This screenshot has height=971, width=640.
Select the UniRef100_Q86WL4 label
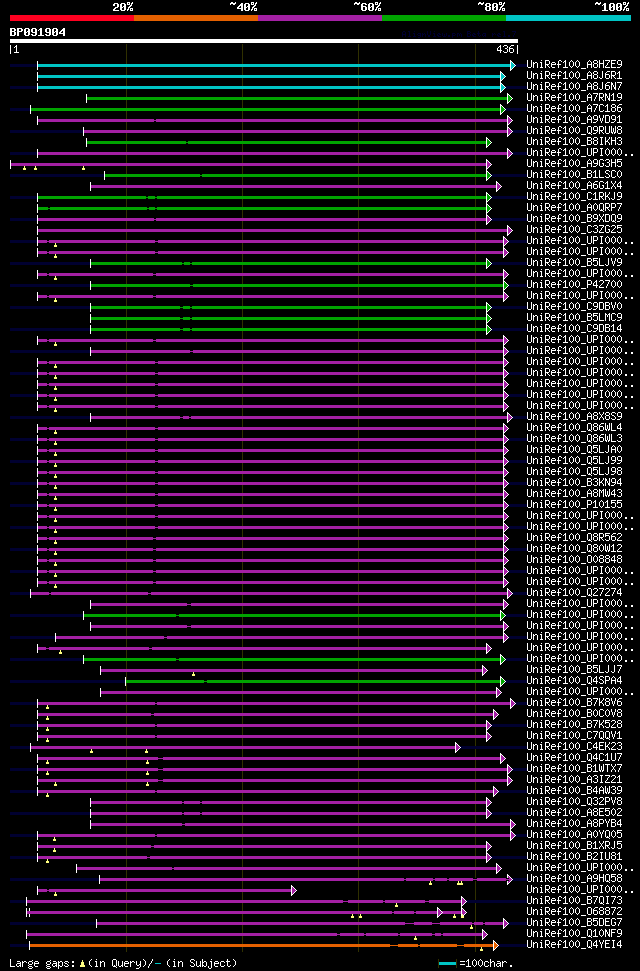tap(574, 428)
